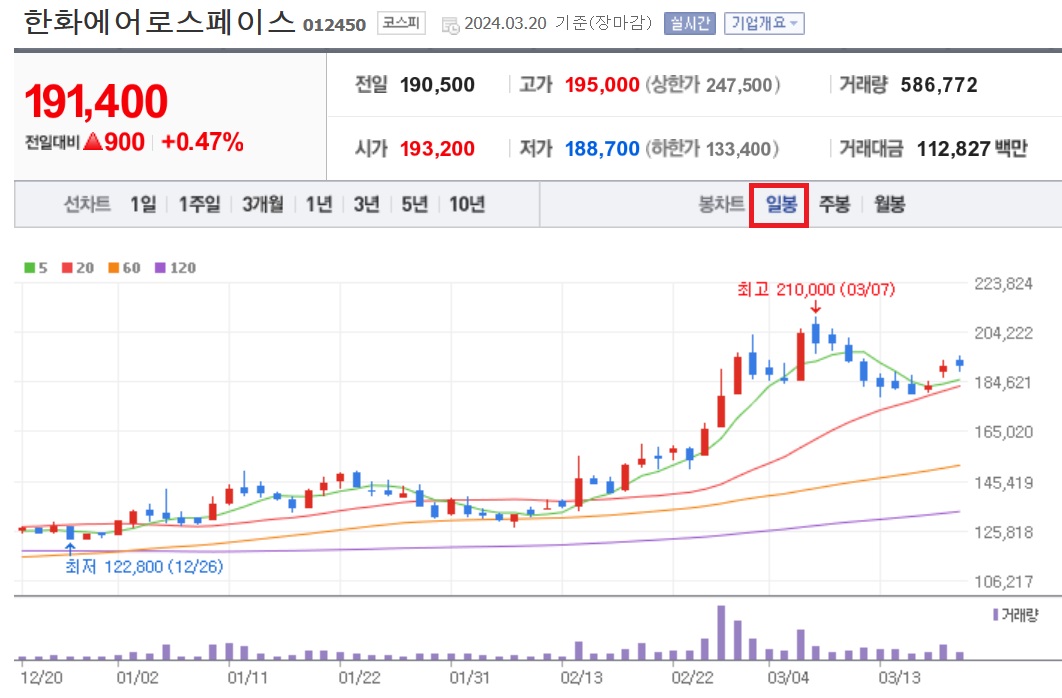Click the stock code 012450

pos(334,25)
